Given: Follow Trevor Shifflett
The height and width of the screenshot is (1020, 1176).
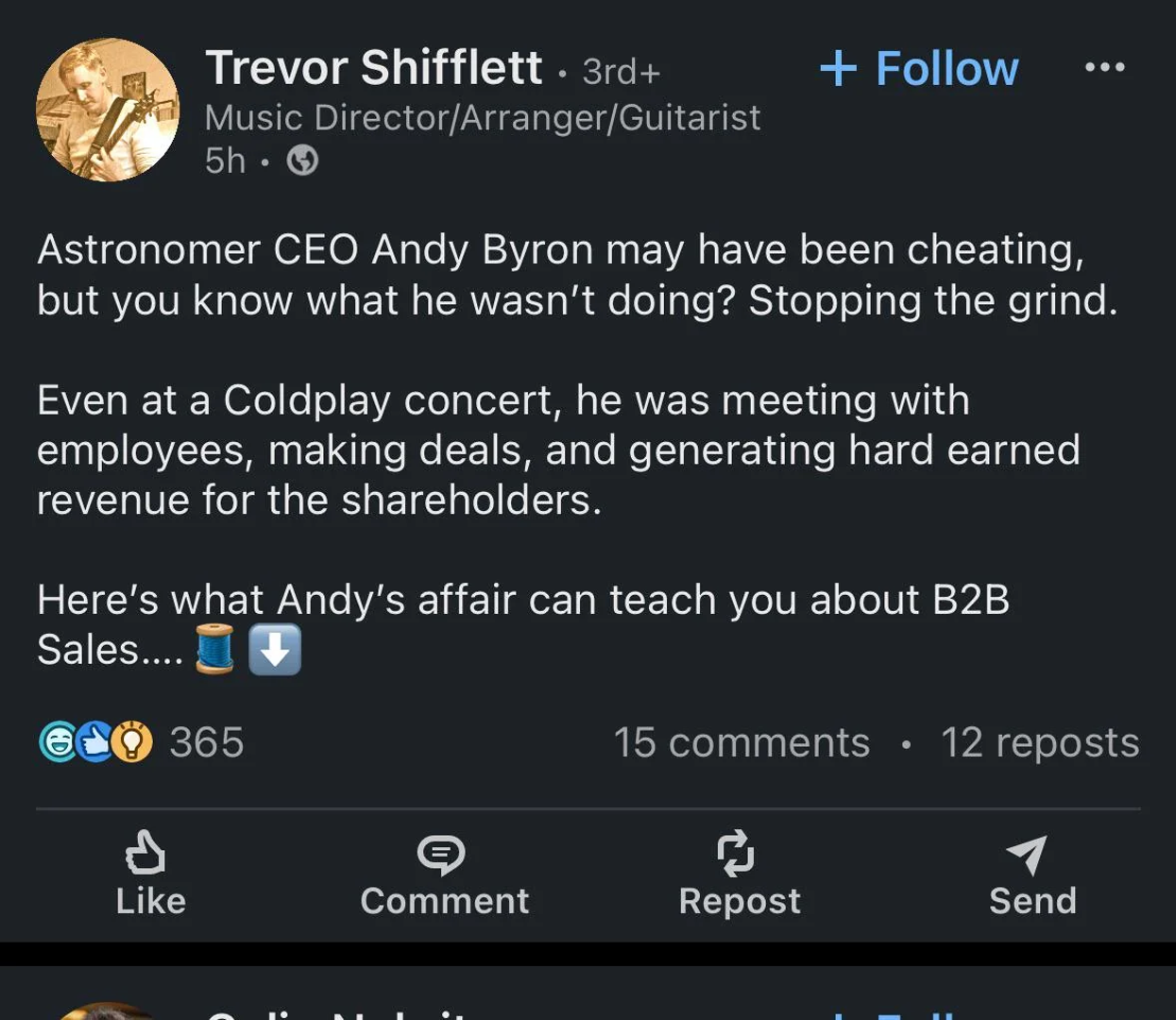Looking at the screenshot, I should 919,68.
